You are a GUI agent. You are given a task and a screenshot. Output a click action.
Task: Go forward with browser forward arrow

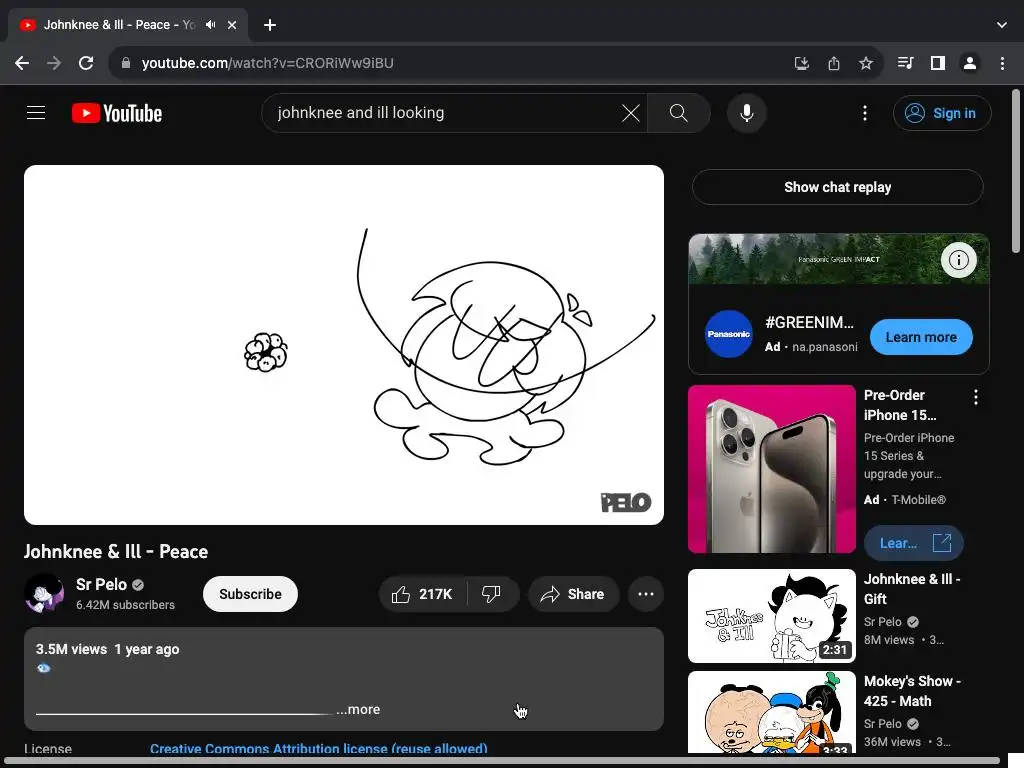click(54, 63)
